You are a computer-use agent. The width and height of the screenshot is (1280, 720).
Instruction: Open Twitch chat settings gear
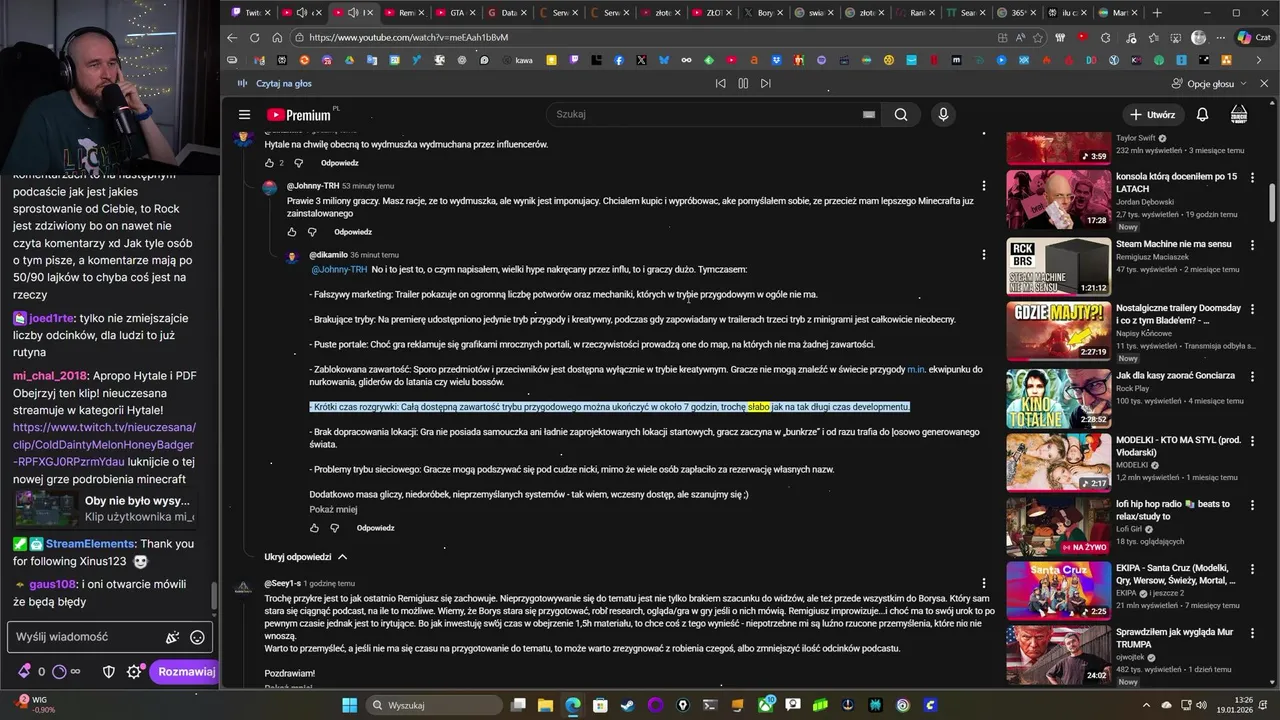134,672
